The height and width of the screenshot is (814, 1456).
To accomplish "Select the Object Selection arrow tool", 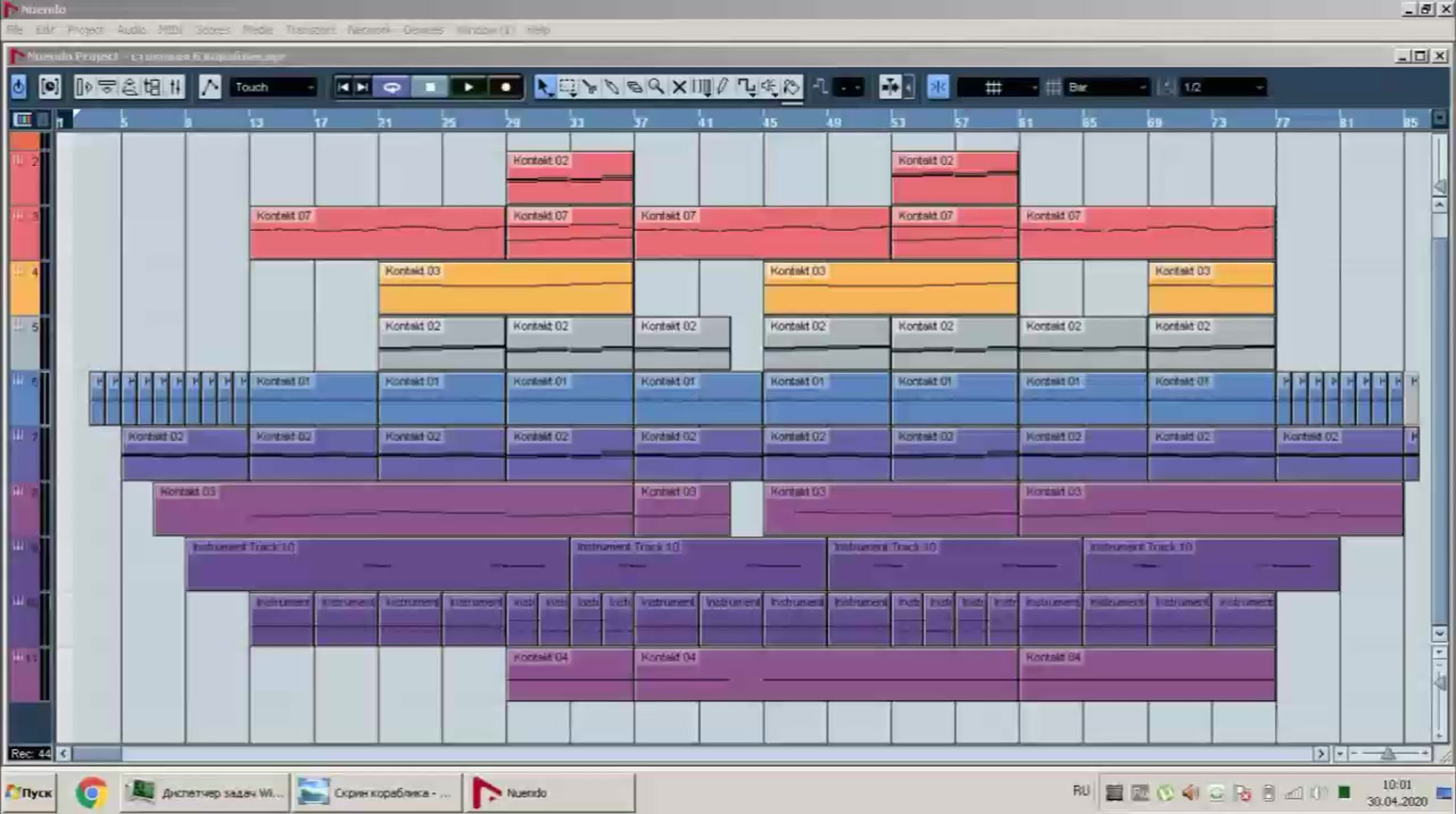I will tap(543, 87).
